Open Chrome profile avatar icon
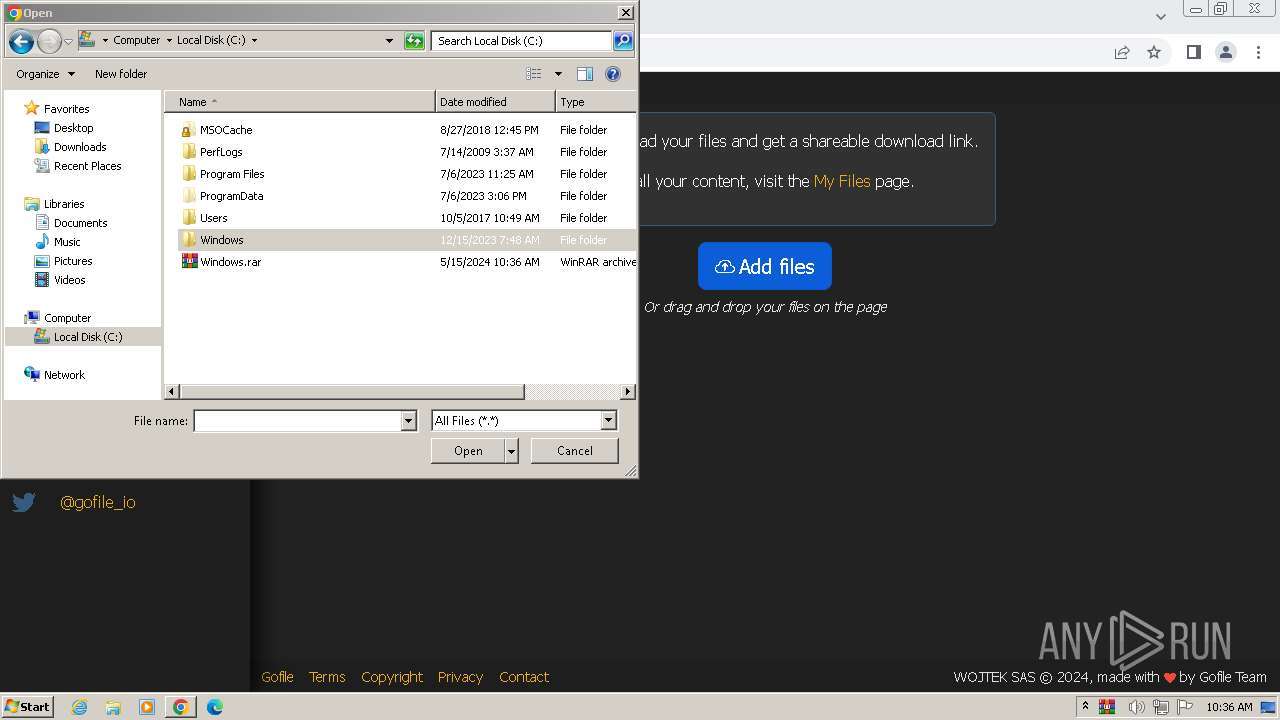The height and width of the screenshot is (720, 1280). (x=1226, y=52)
